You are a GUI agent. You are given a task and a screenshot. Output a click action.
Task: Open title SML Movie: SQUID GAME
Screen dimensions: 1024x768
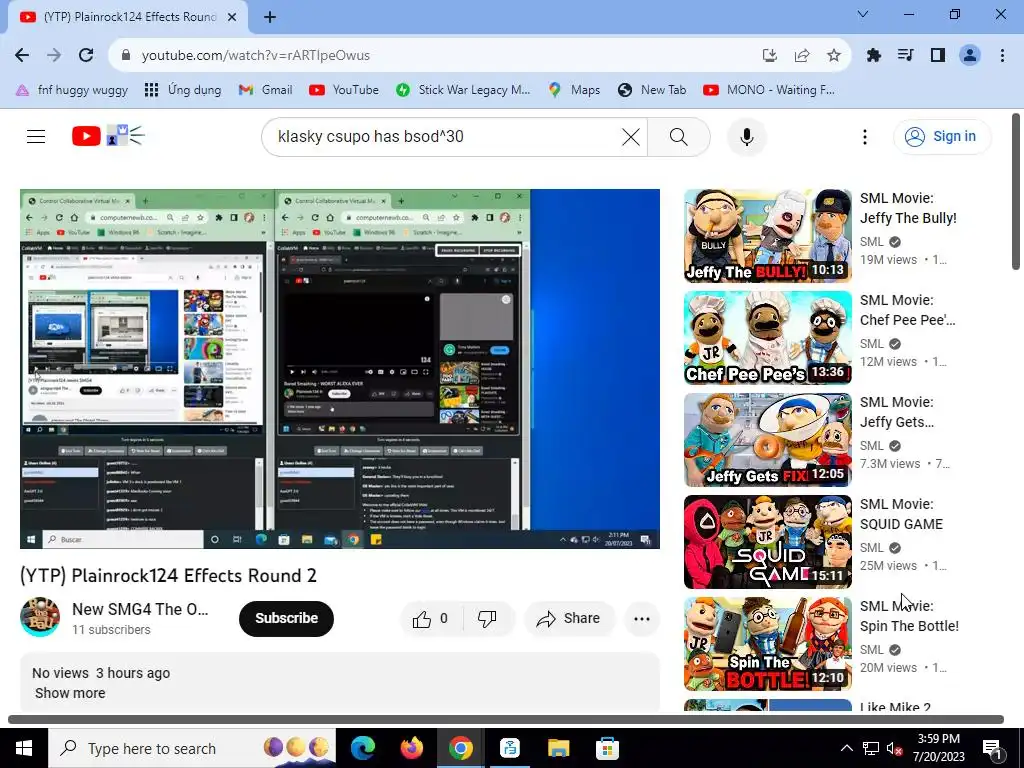point(901,514)
